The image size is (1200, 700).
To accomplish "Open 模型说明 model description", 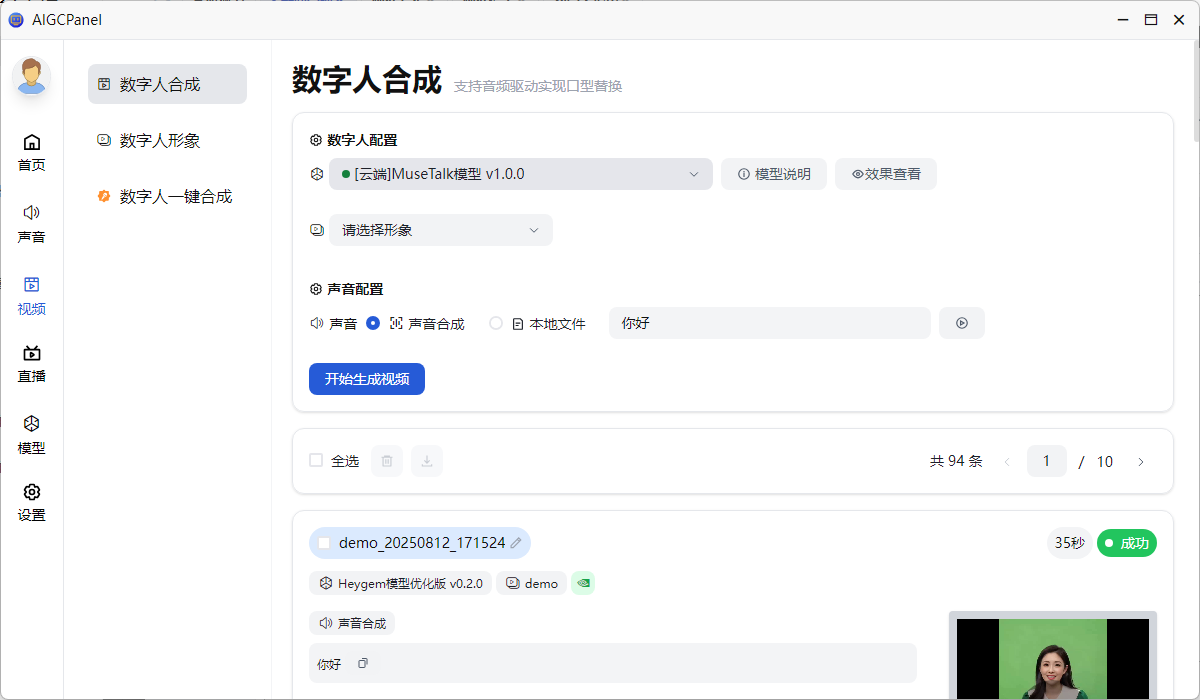I will point(774,173).
